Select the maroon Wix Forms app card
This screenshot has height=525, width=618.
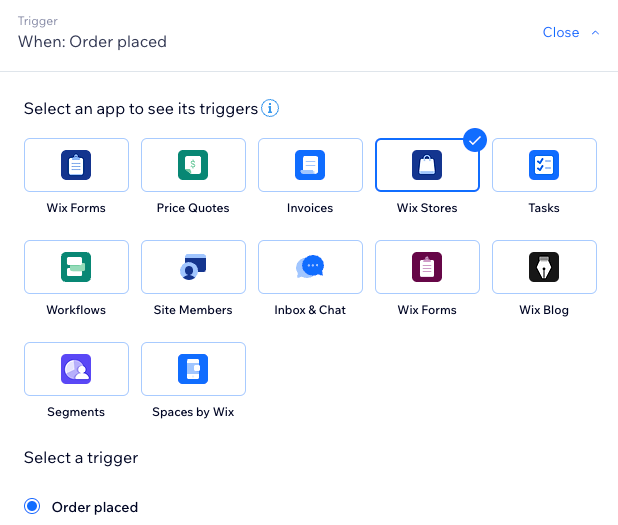pos(428,267)
